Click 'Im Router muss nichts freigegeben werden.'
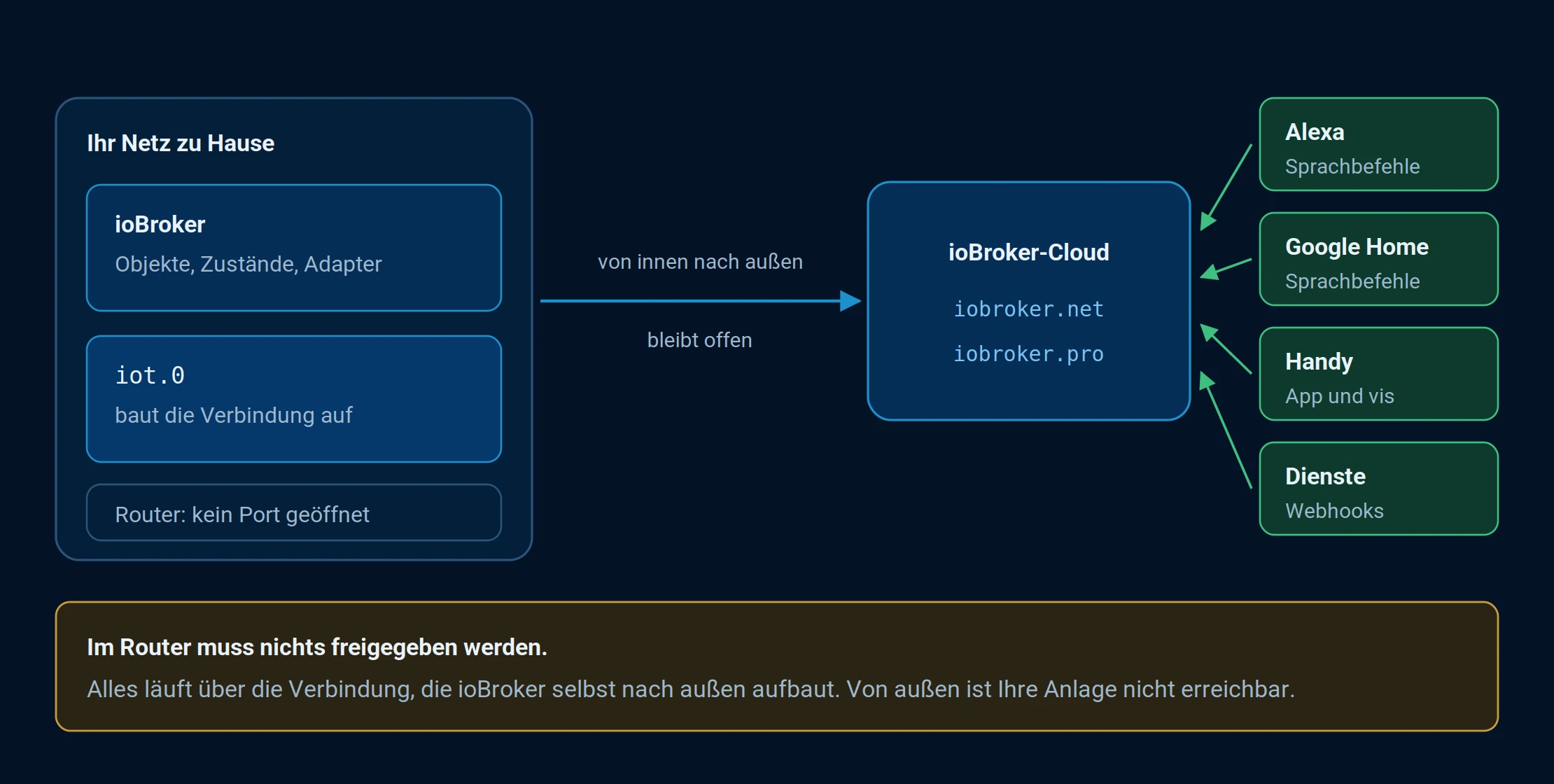1554x784 pixels. point(317,647)
